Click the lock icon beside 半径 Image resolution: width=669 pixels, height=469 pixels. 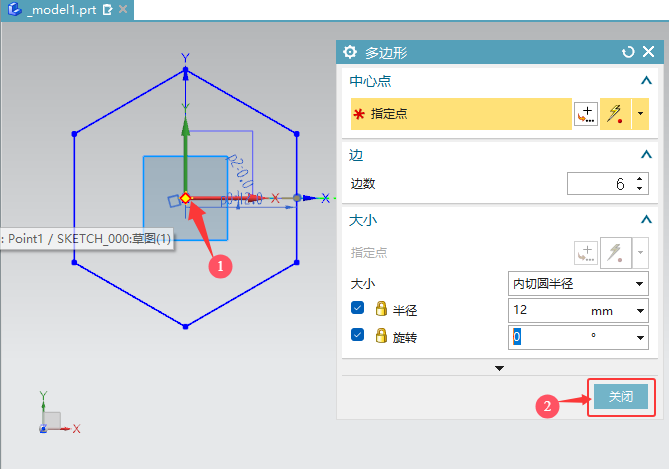click(380, 311)
